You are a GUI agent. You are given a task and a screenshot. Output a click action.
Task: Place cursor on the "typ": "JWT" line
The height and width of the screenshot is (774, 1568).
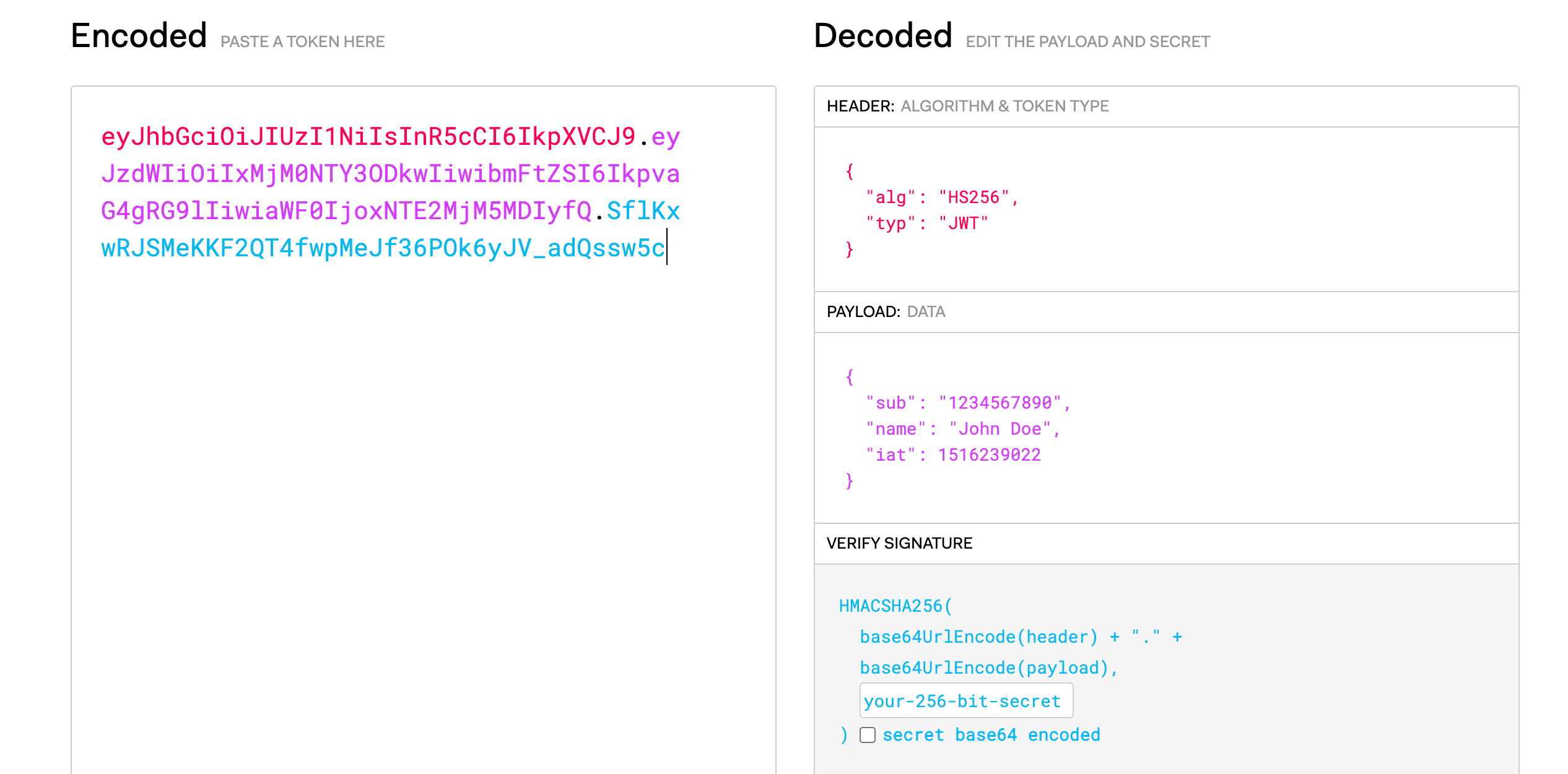tap(926, 224)
